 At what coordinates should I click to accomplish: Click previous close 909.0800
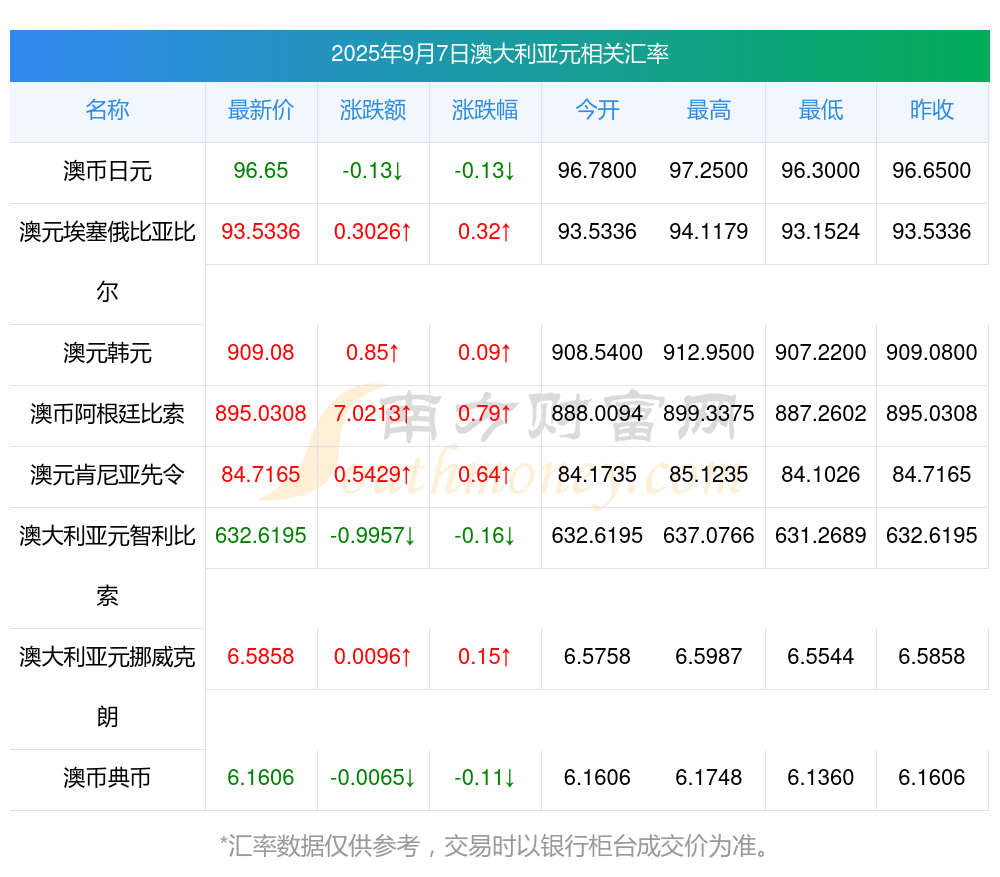coord(932,353)
